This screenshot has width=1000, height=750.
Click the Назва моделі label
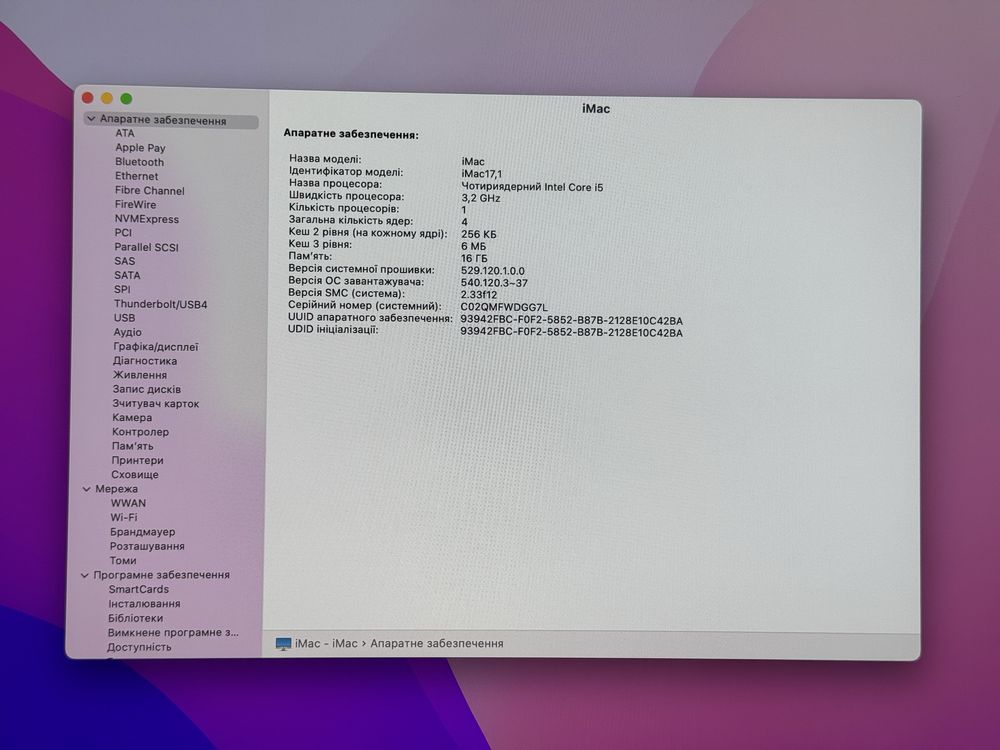click(325, 159)
